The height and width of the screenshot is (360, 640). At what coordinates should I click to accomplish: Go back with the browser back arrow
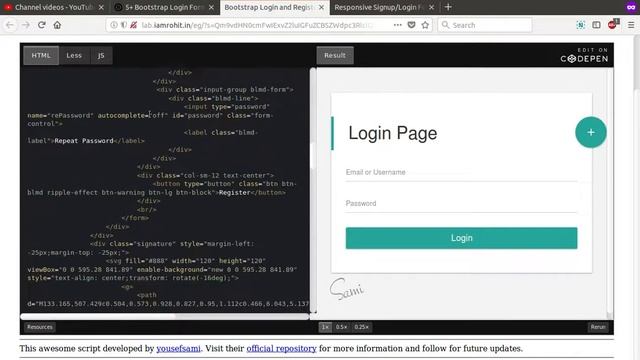(x=10, y=25)
